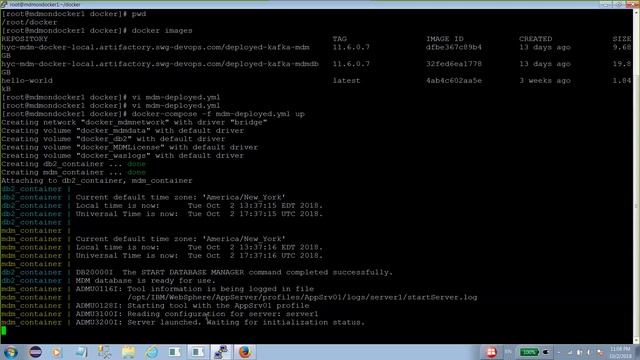Open the taskbar clock and date
Screen dimensions: 640x360
coord(620,353)
